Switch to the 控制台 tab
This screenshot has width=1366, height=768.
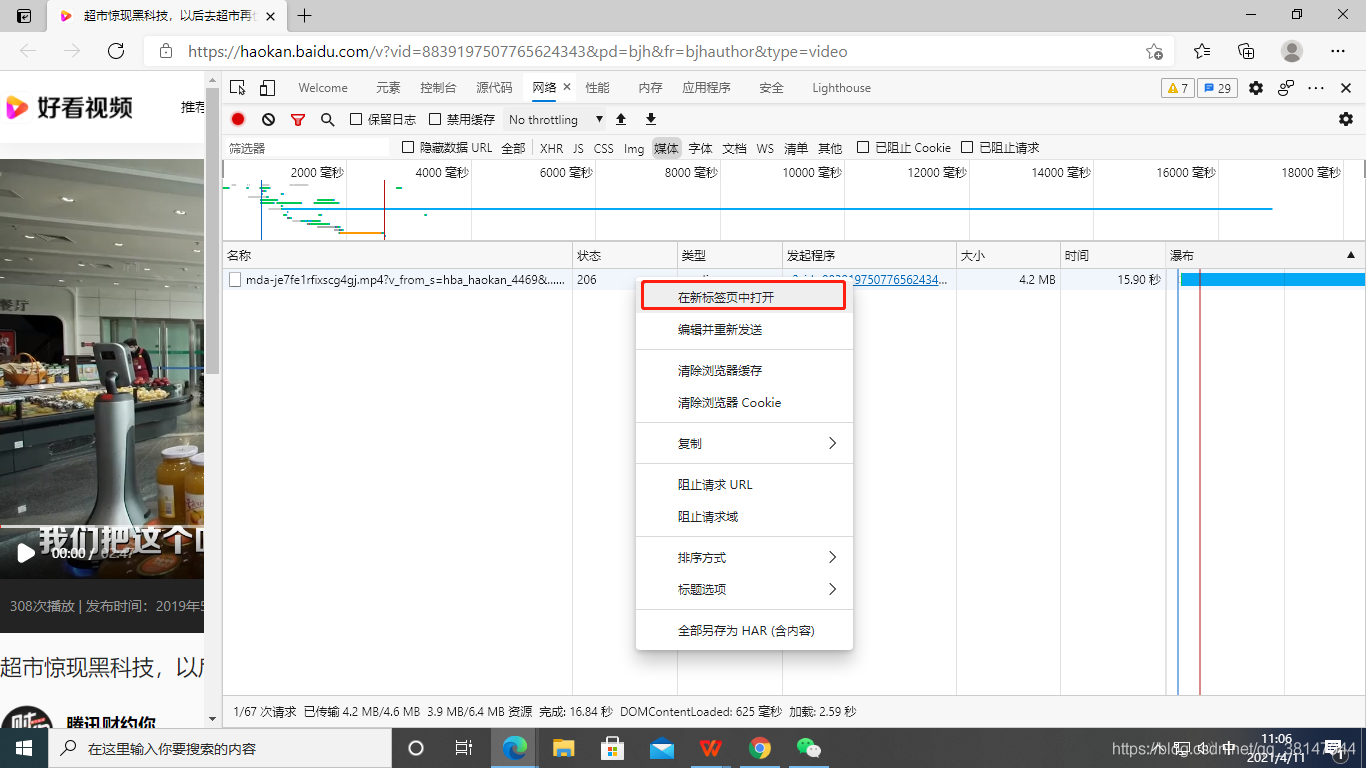click(x=438, y=88)
